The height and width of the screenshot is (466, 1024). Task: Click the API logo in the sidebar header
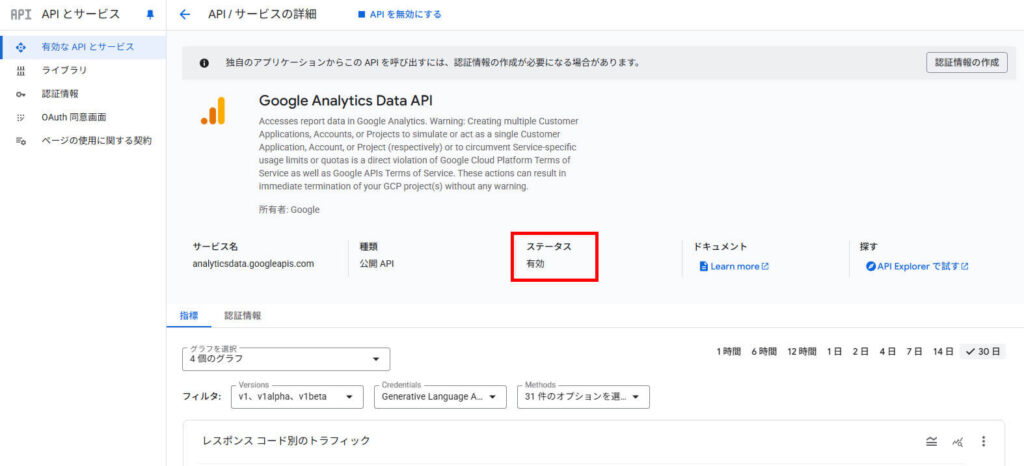[21, 14]
